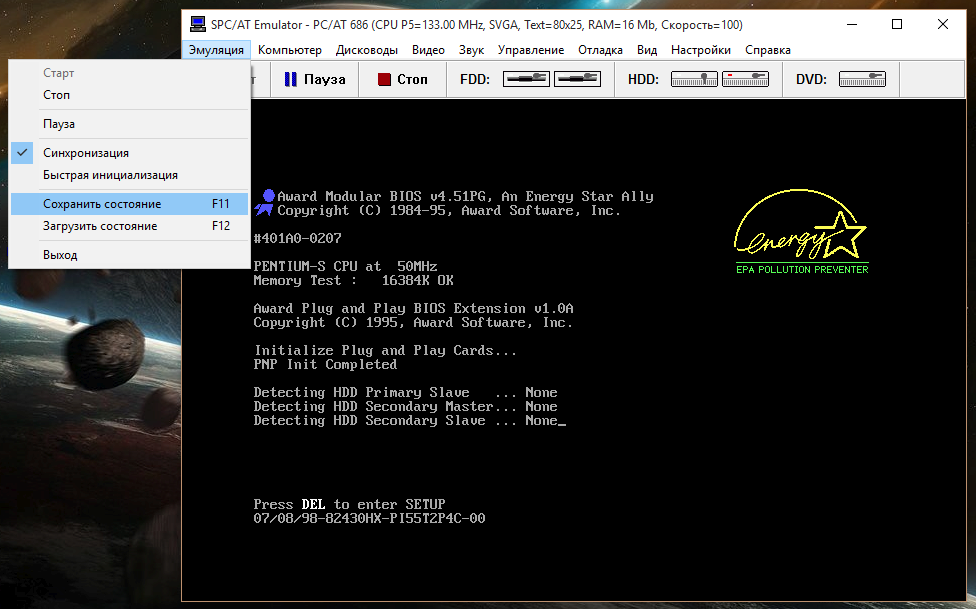Click the DVD drive icon
This screenshot has width=976, height=609.
862,79
